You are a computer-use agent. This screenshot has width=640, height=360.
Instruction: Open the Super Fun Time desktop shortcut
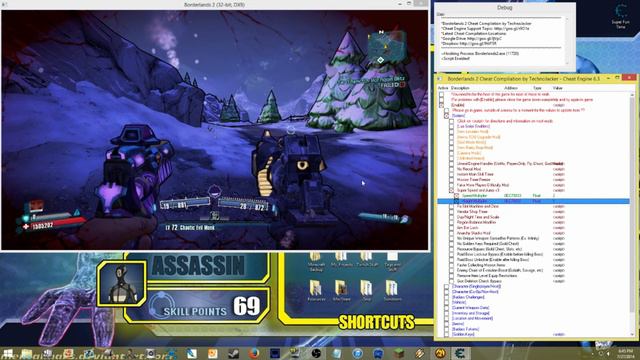[620, 16]
